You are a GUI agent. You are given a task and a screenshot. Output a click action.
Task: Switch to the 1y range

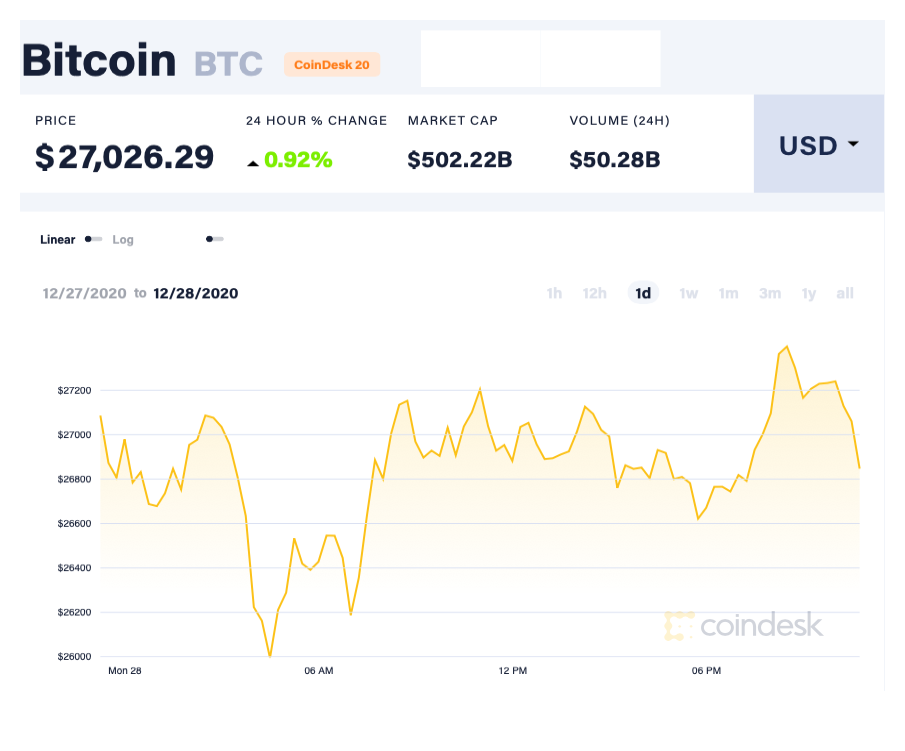(808, 293)
